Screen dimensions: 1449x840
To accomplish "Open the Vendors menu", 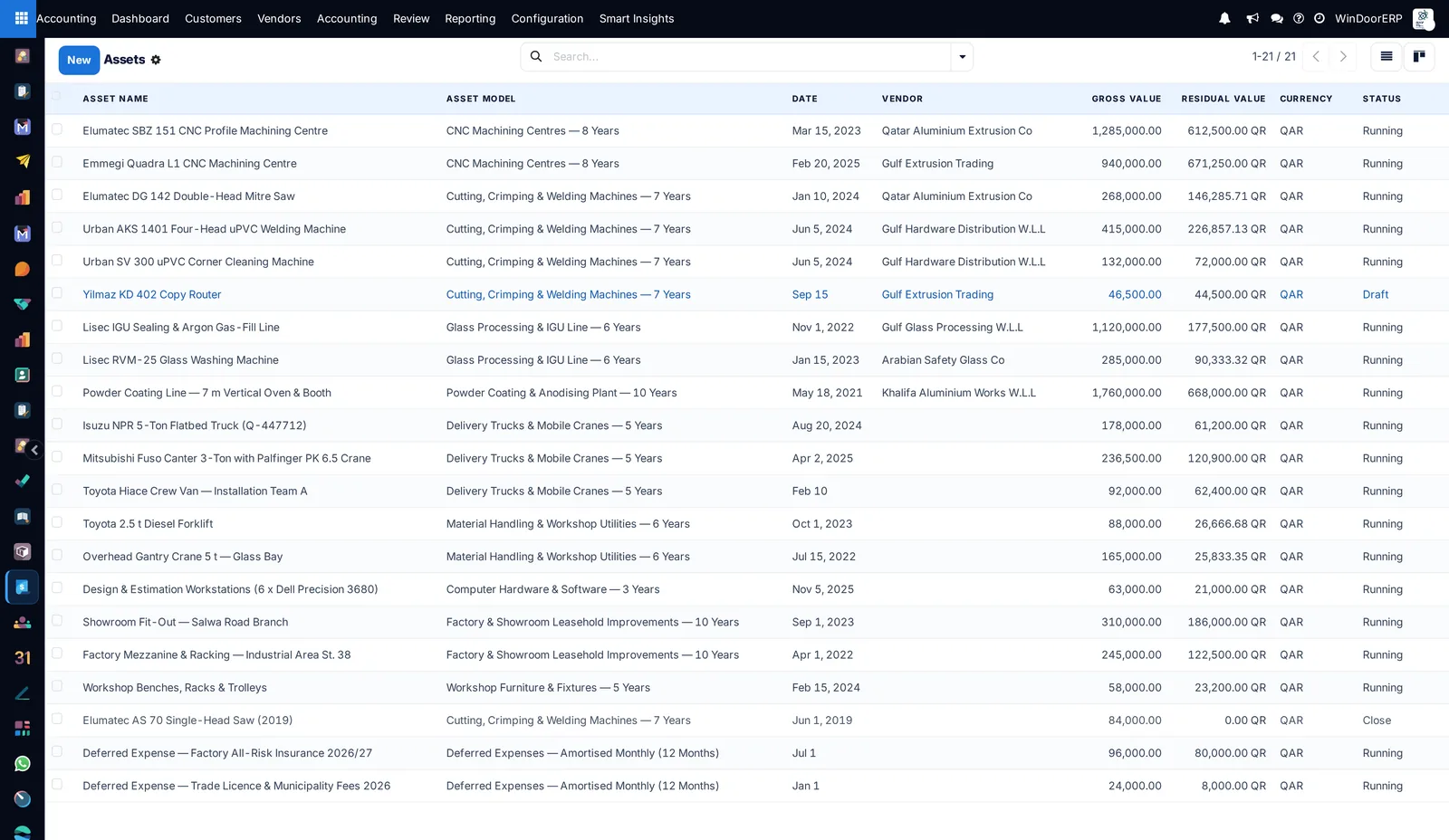I will pyautogui.click(x=279, y=18).
